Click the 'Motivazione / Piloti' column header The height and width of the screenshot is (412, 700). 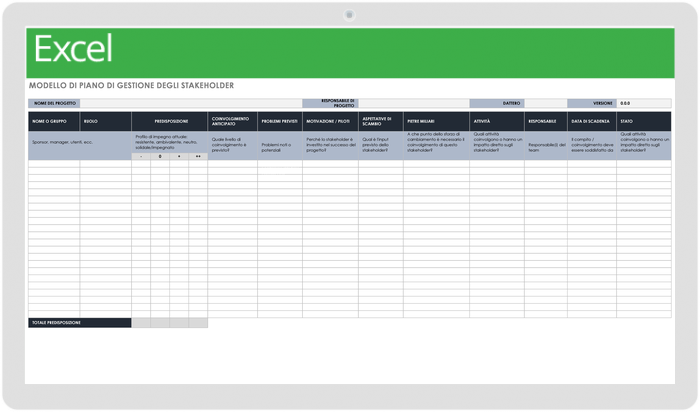pos(330,121)
